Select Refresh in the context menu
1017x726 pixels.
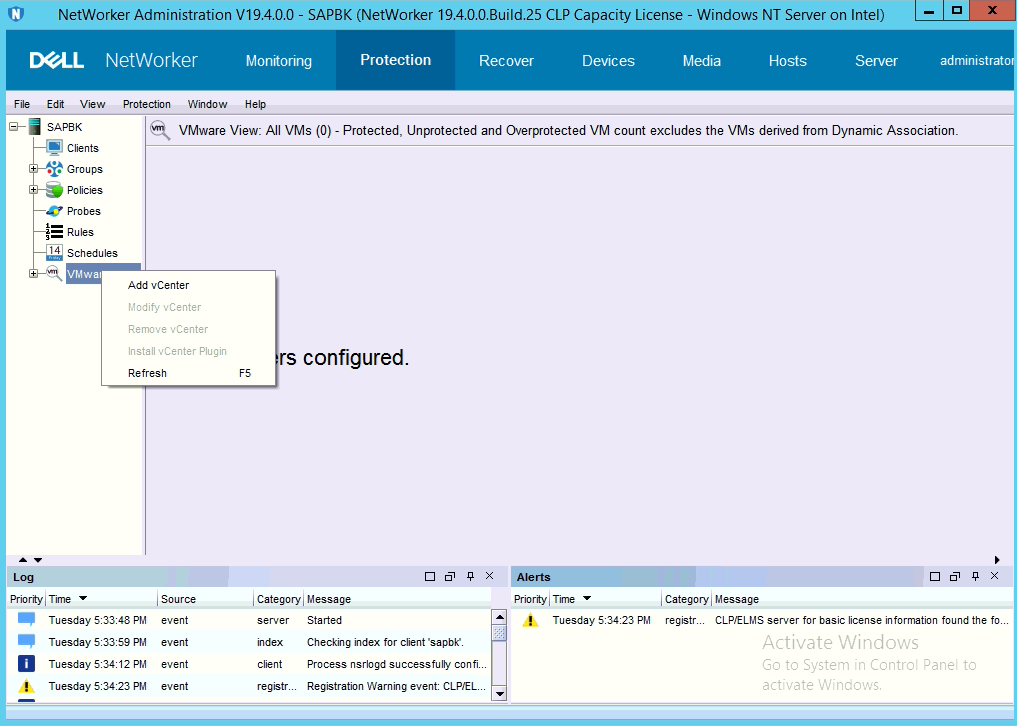[x=147, y=373]
